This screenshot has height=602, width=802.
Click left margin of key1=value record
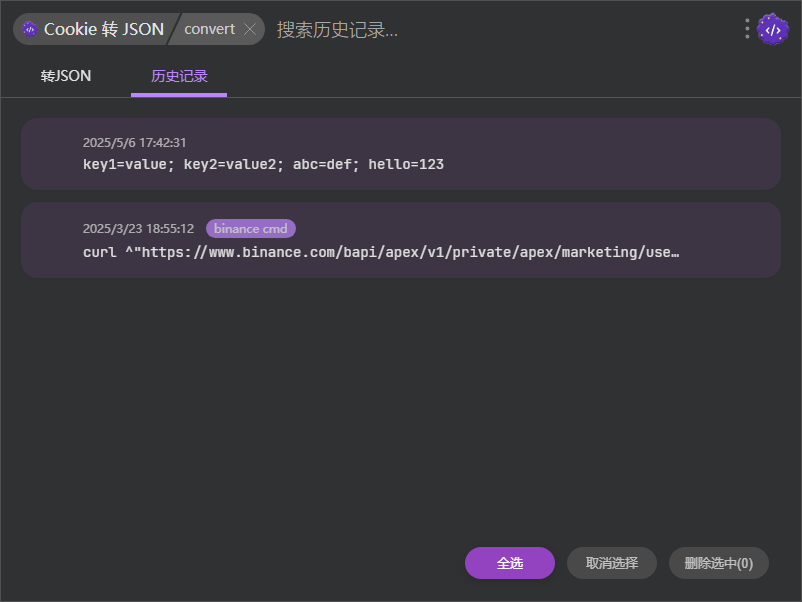click(x=50, y=154)
